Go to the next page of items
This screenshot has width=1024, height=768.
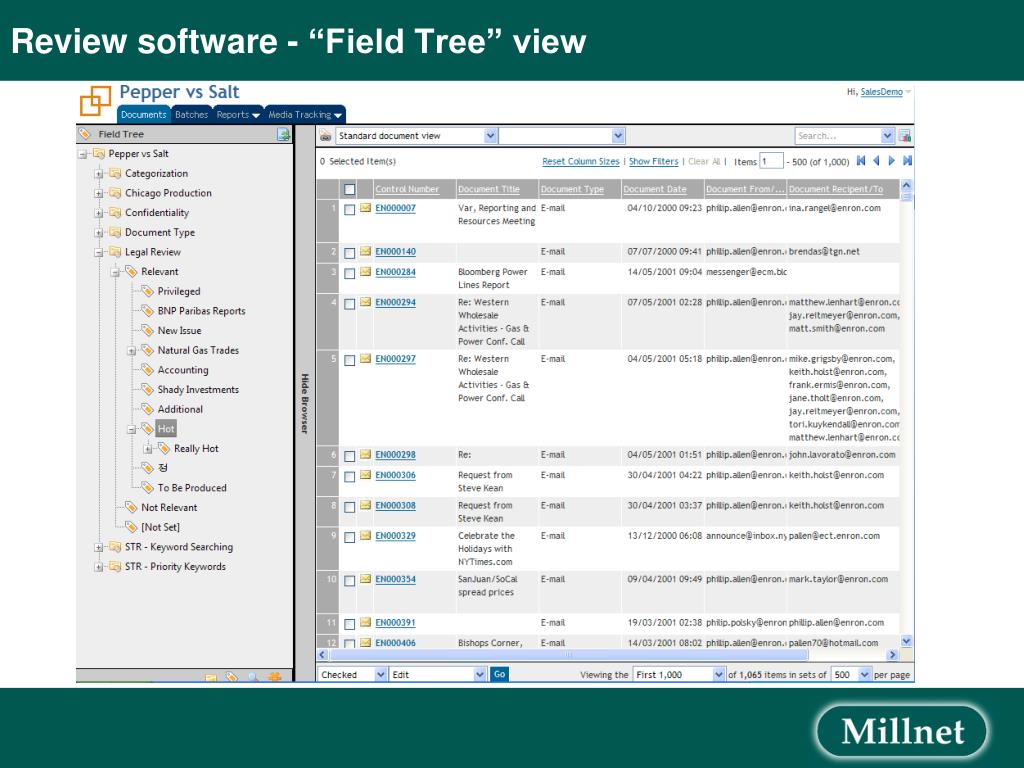click(x=891, y=161)
